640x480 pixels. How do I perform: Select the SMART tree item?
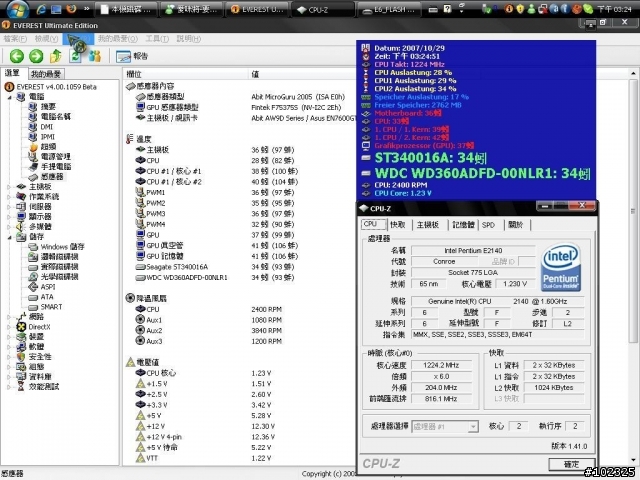coord(51,307)
